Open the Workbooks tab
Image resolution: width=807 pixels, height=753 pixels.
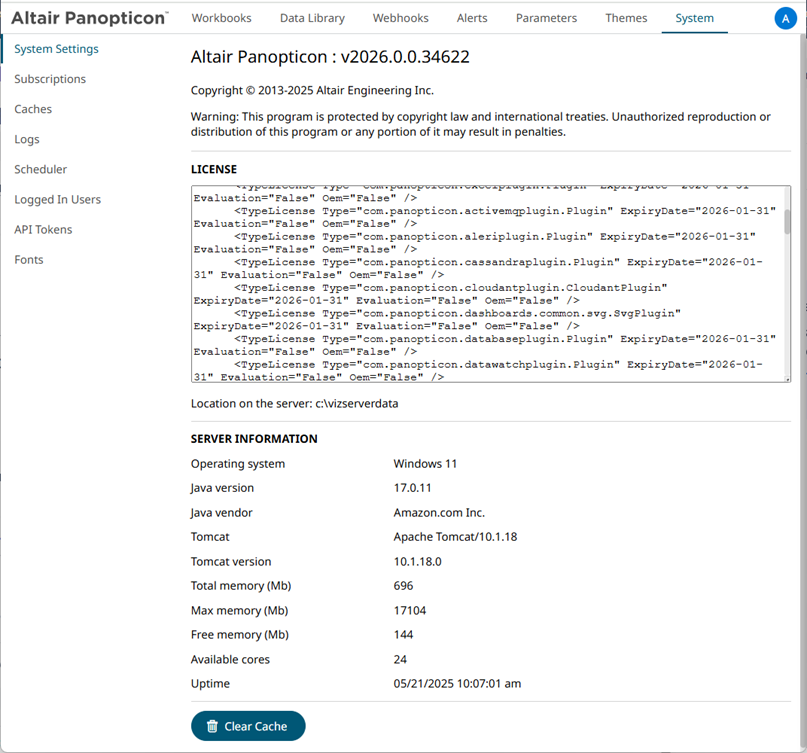(x=221, y=18)
